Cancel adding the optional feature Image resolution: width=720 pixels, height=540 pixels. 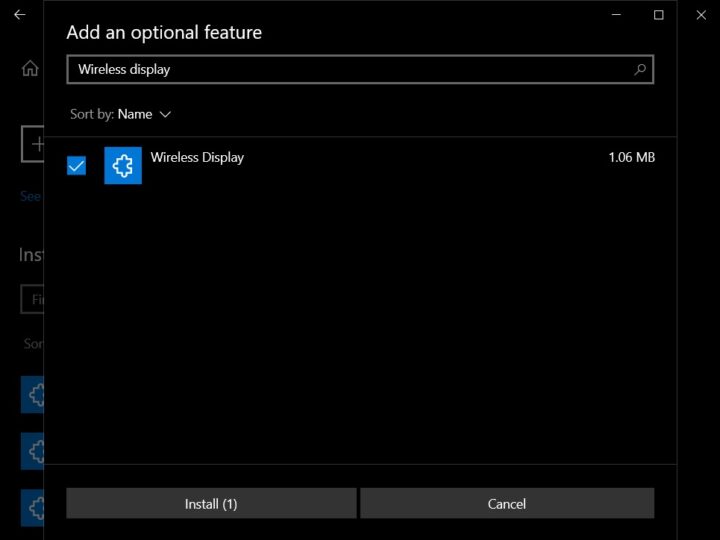[x=506, y=503]
